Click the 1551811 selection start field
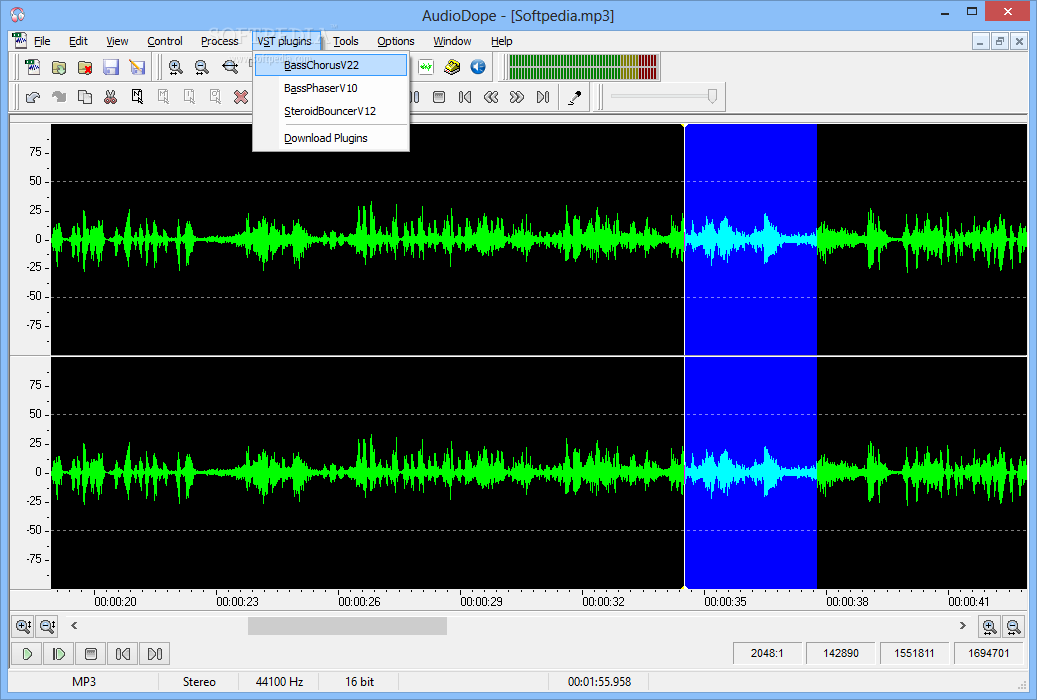 click(x=914, y=653)
